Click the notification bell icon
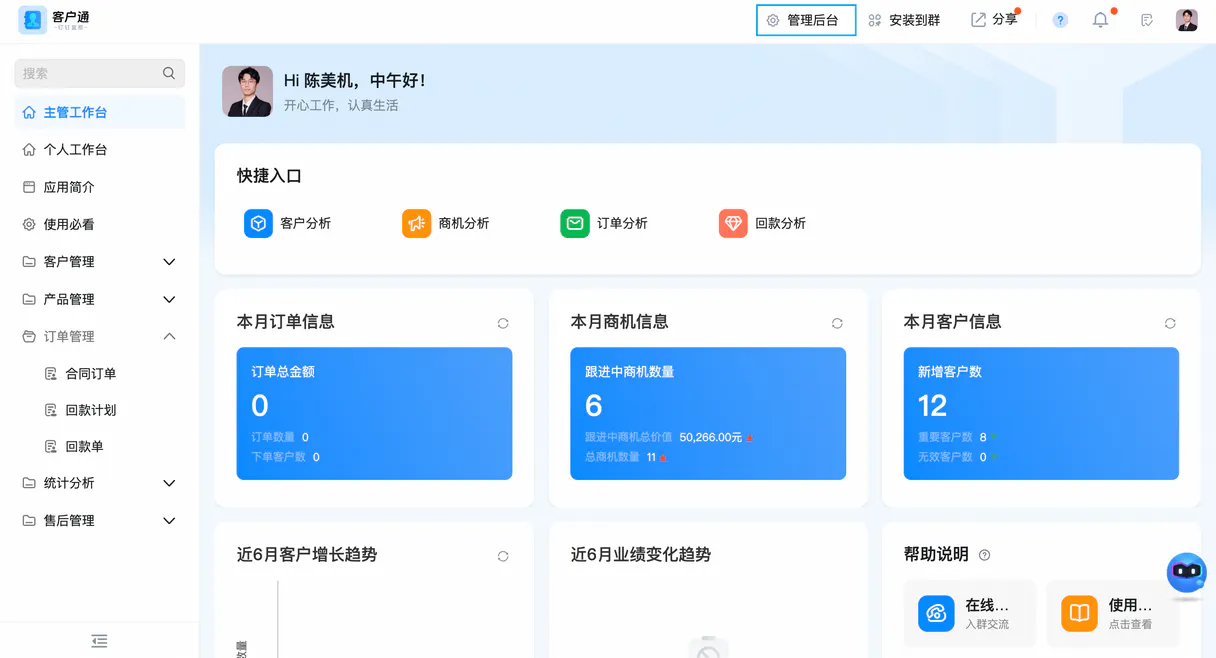Viewport: 1216px width, 658px height. 1100,20
